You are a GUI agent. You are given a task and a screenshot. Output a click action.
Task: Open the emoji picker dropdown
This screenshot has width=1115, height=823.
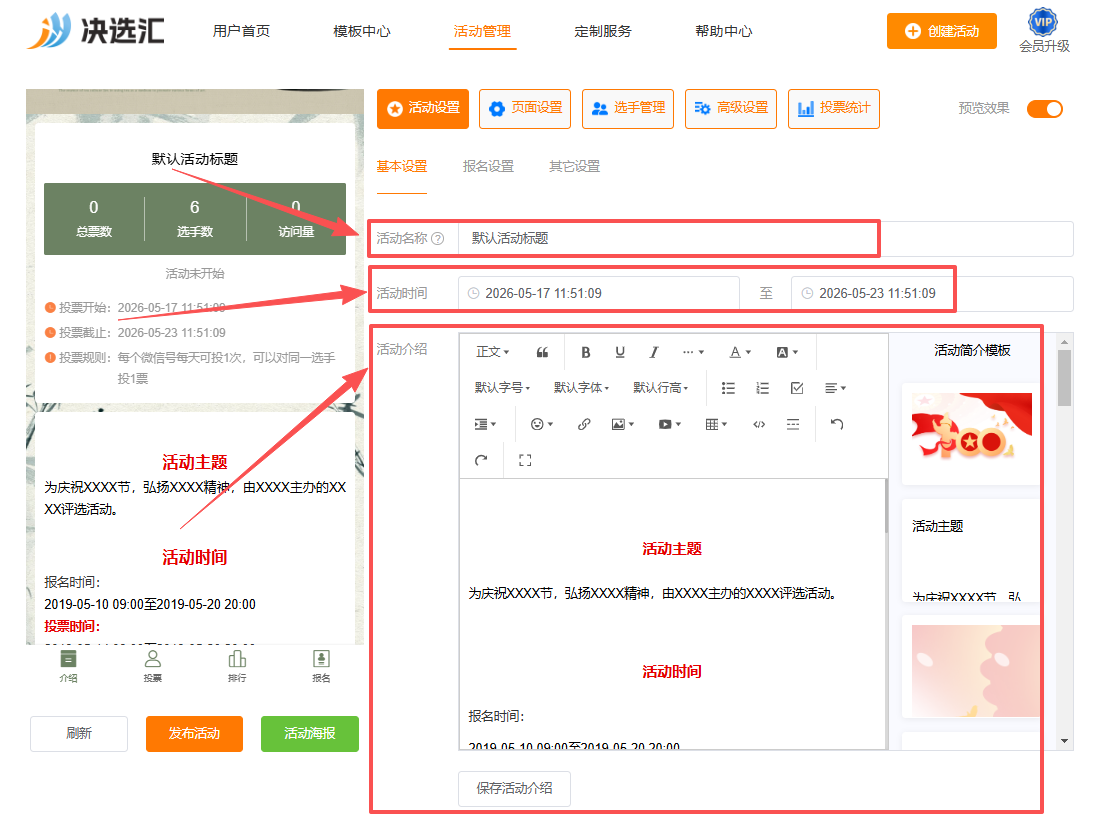pyautogui.click(x=542, y=424)
